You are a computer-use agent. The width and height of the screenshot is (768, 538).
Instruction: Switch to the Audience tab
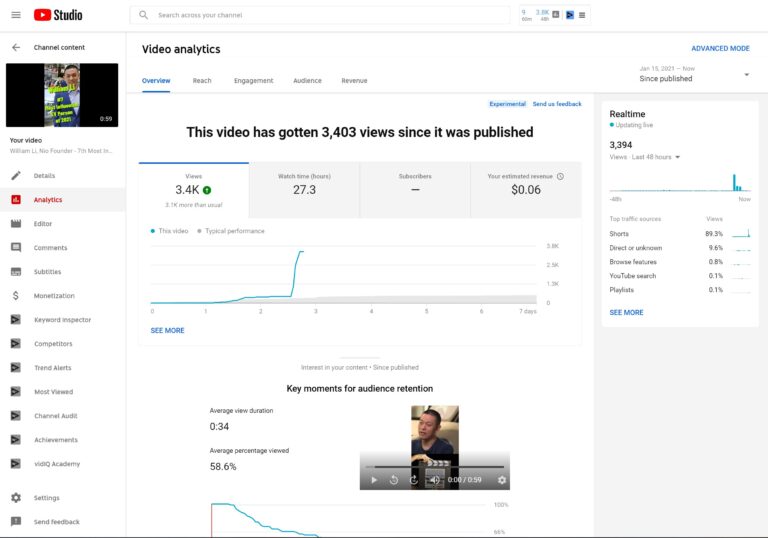click(307, 81)
